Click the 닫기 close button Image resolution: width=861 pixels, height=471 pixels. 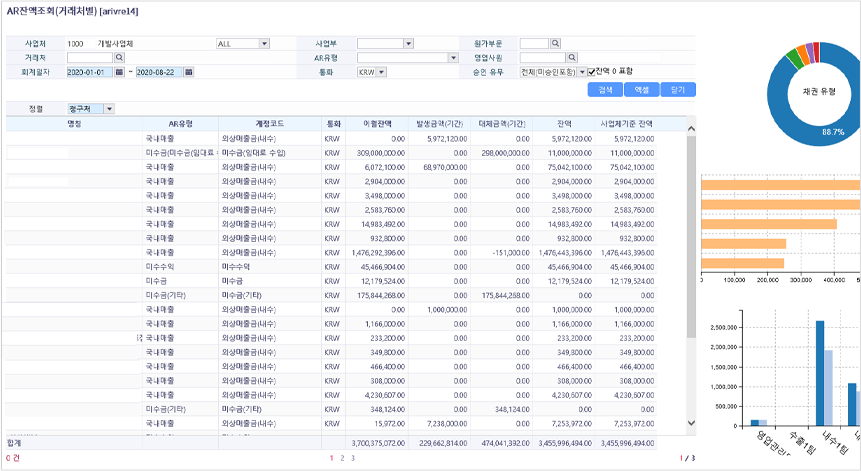[677, 90]
